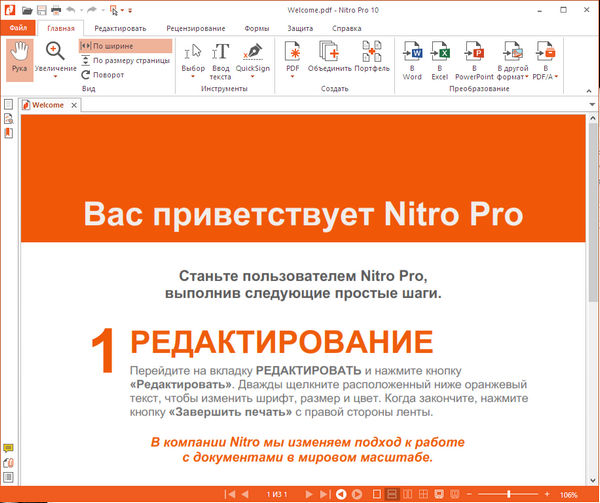
Task: Print using the quick access printer icon
Action: click(56, 10)
